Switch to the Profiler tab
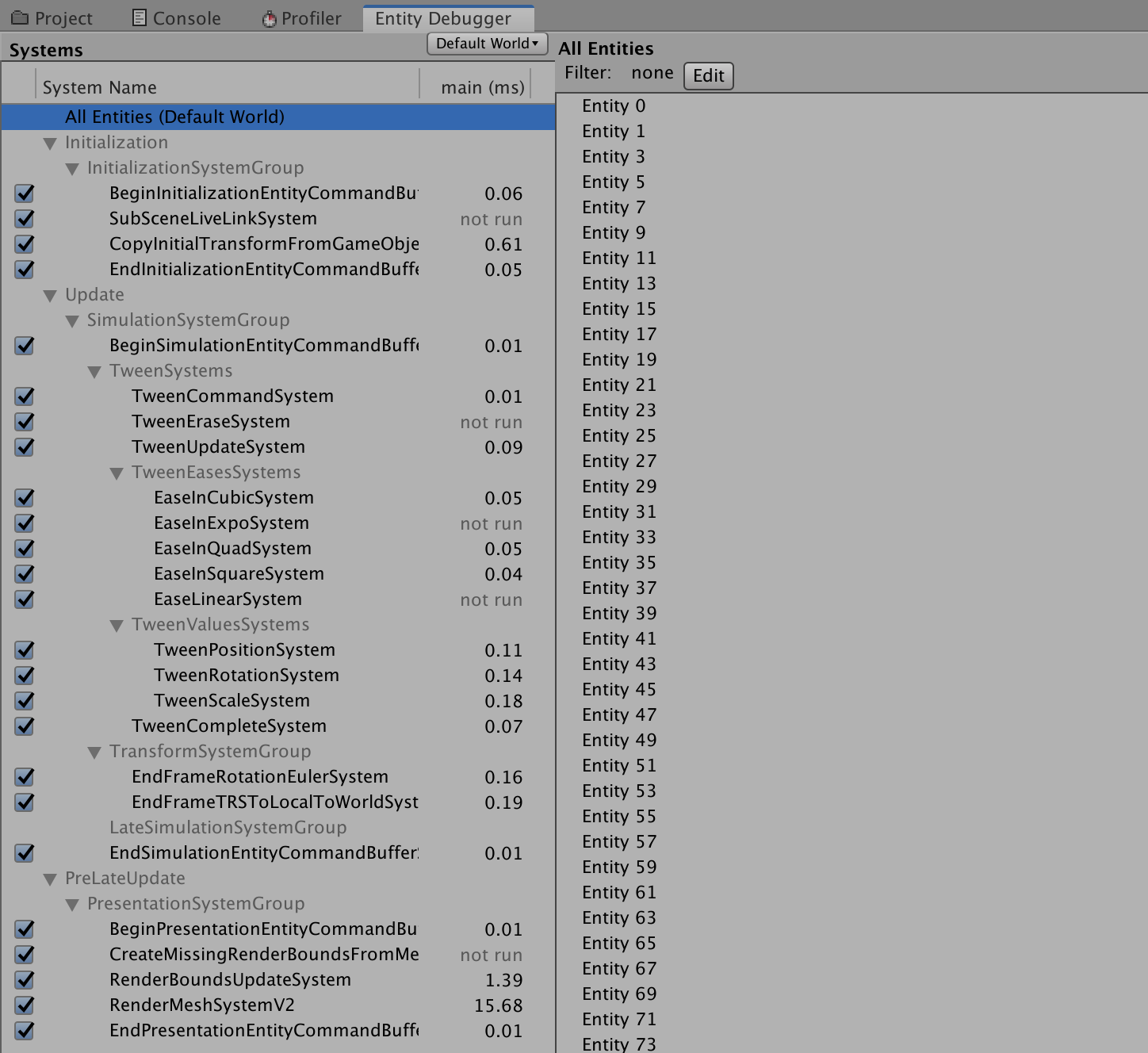The image size is (1148, 1053). 301,17
